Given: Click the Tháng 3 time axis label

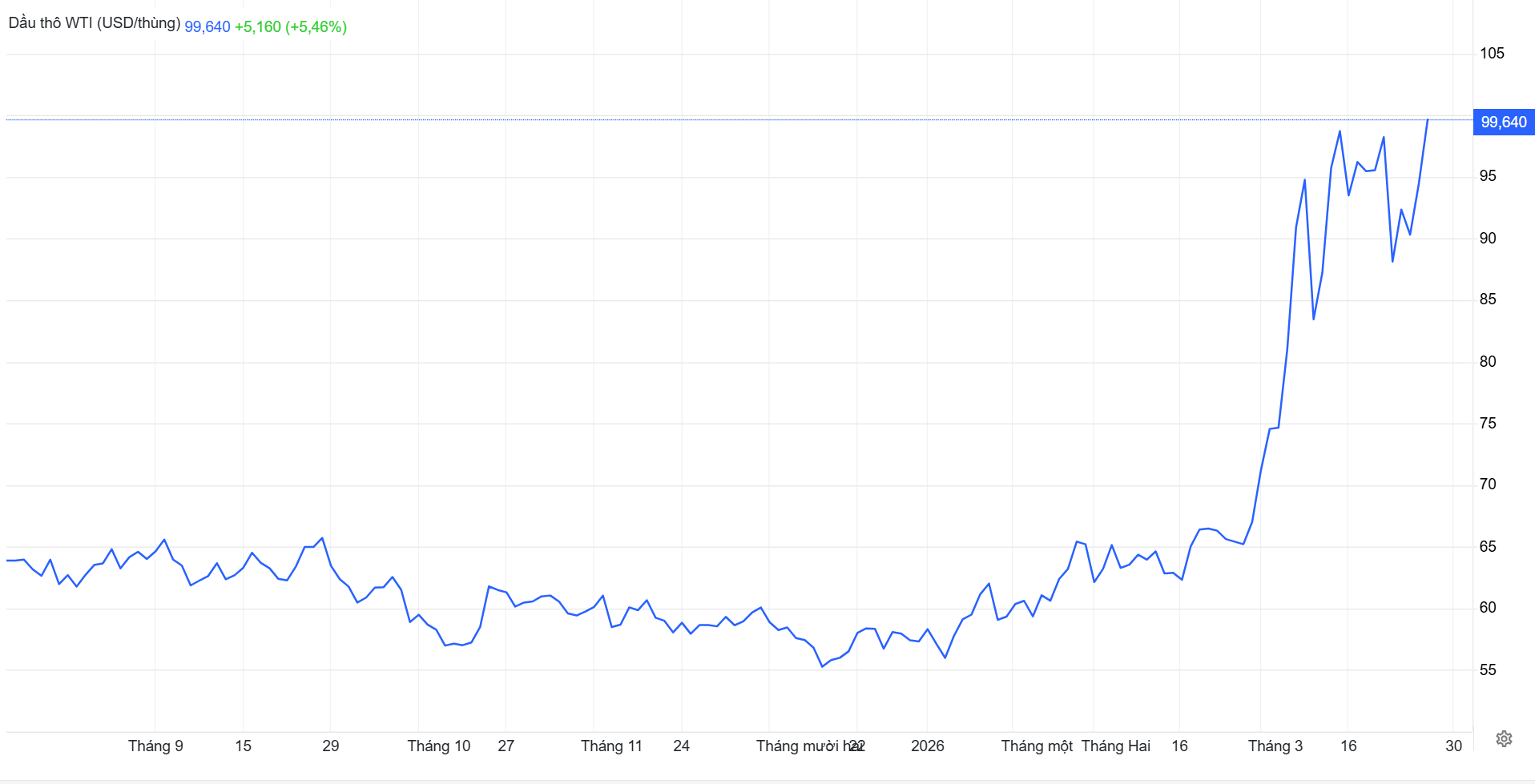Looking at the screenshot, I should 1275,746.
